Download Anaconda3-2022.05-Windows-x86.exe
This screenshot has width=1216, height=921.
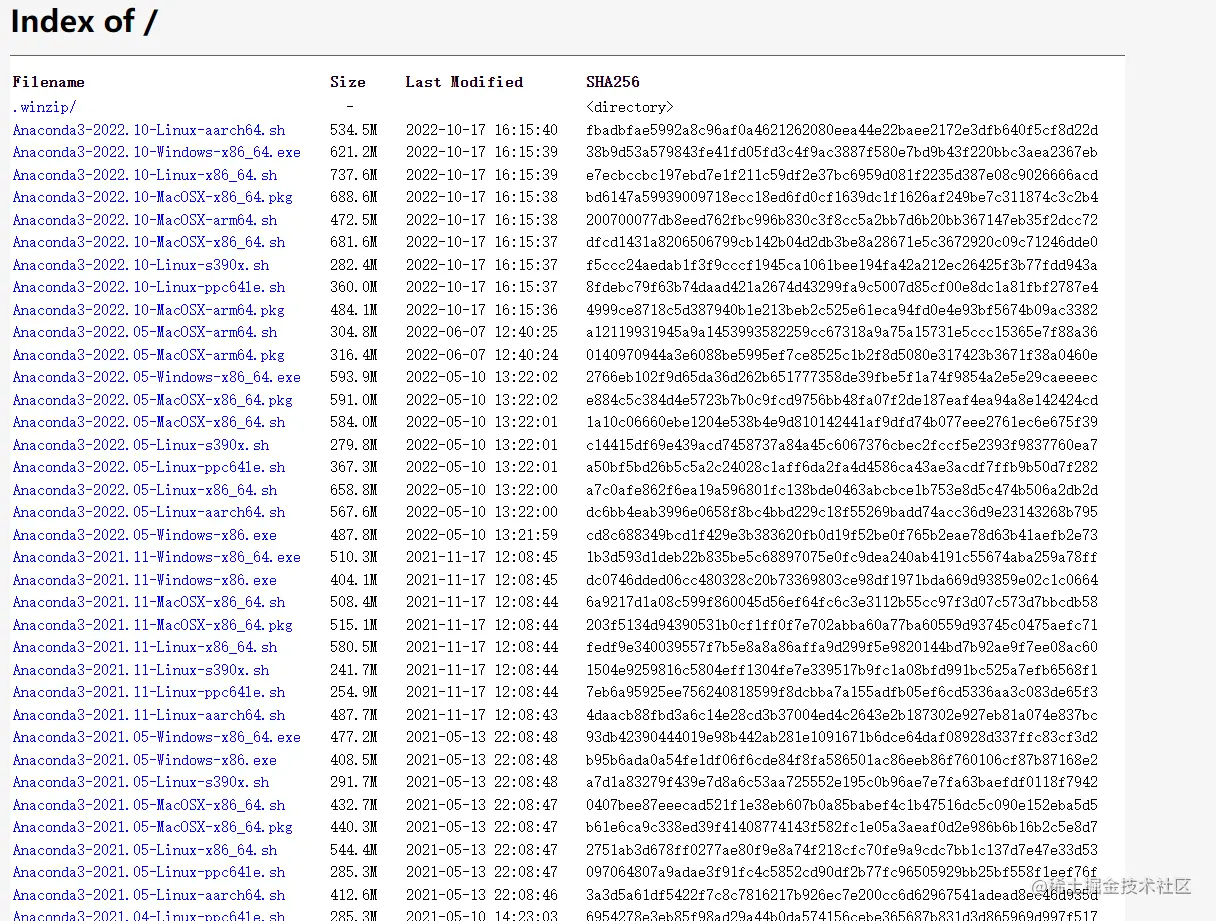pos(145,535)
